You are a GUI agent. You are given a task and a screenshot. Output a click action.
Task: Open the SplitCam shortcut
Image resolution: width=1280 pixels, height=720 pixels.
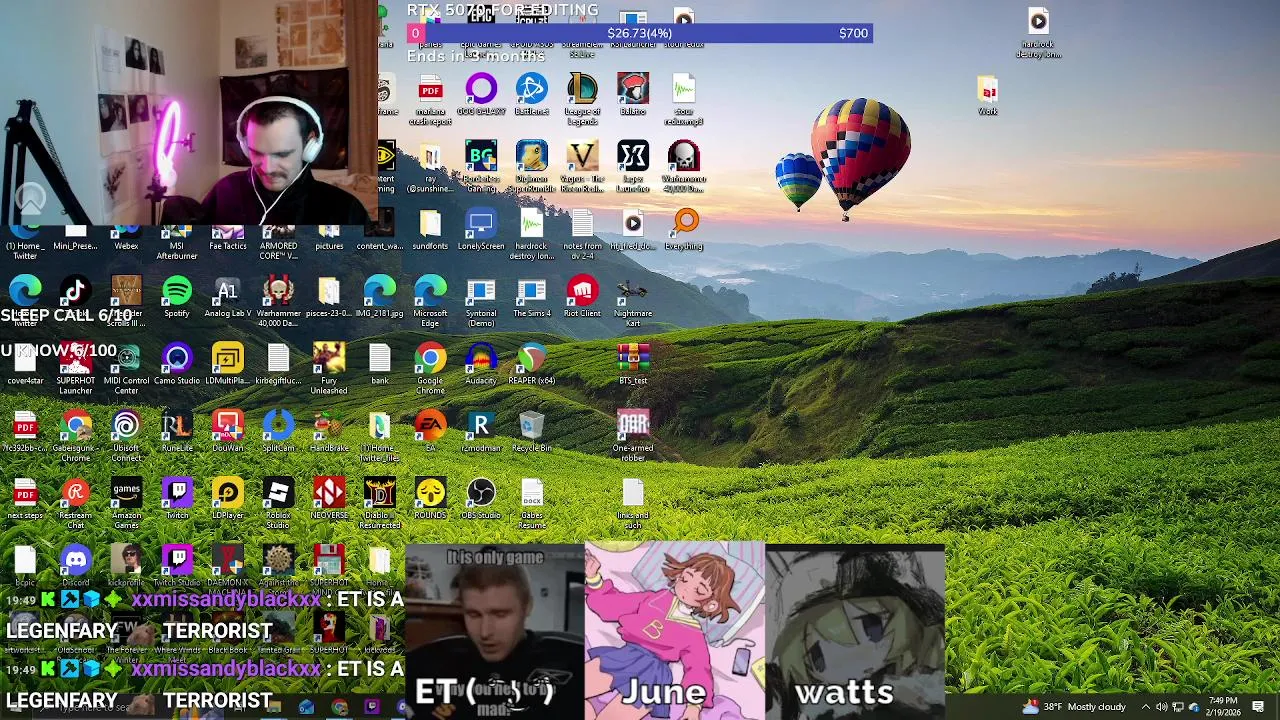point(278,432)
